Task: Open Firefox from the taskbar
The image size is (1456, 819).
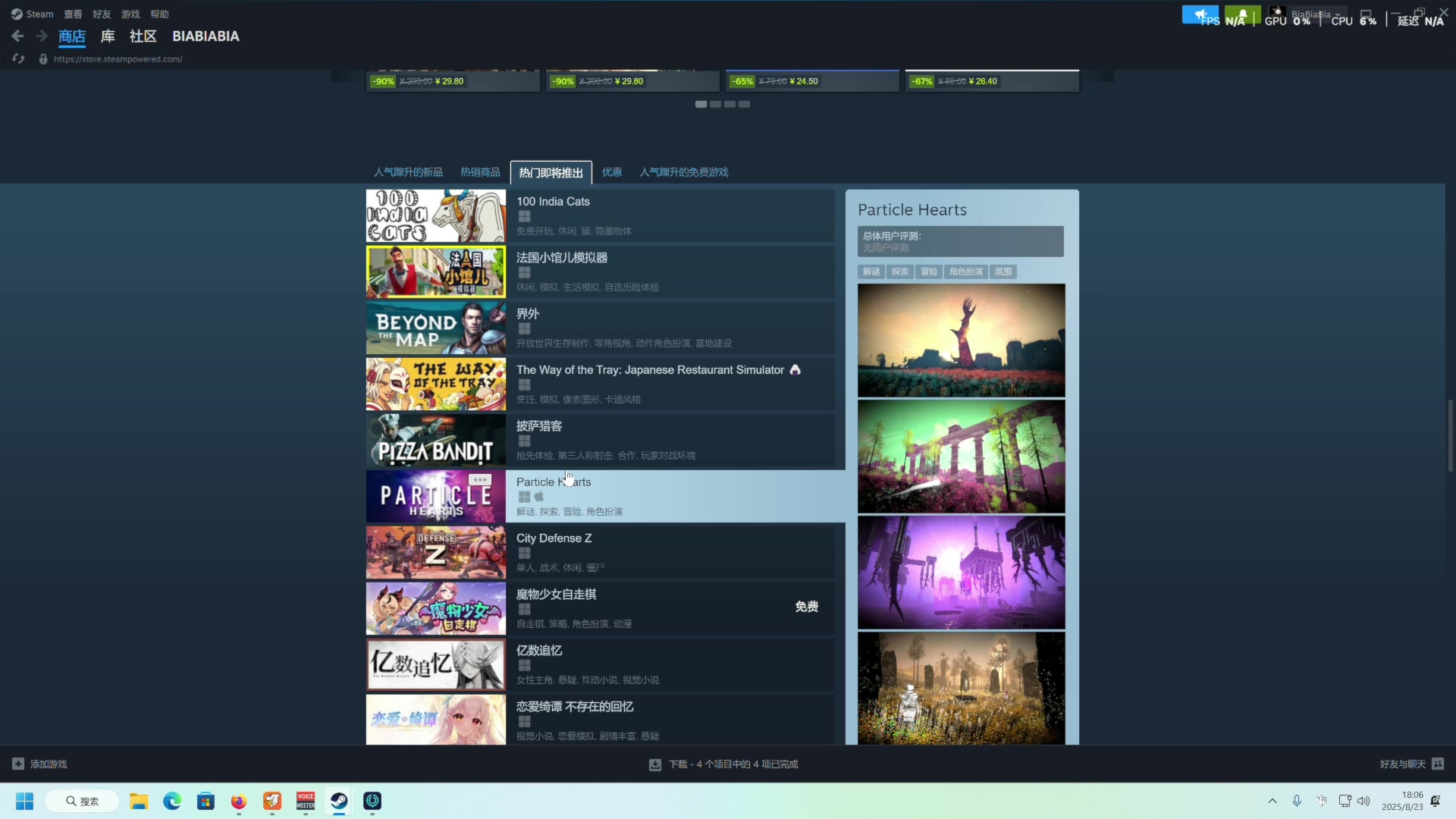Action: coord(239,801)
